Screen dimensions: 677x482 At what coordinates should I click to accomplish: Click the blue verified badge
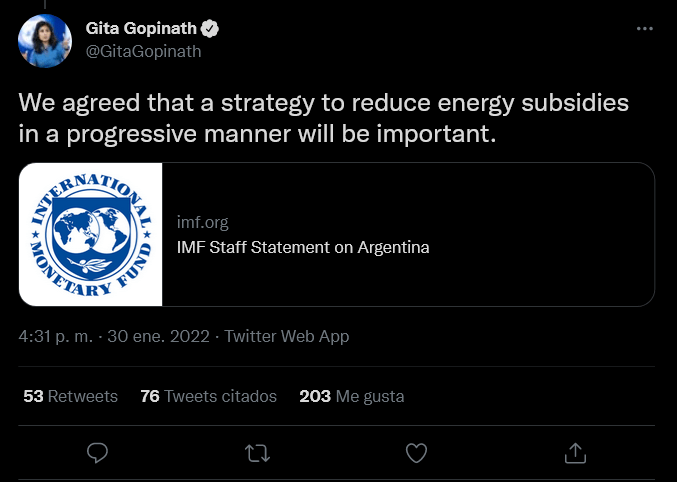point(211,30)
